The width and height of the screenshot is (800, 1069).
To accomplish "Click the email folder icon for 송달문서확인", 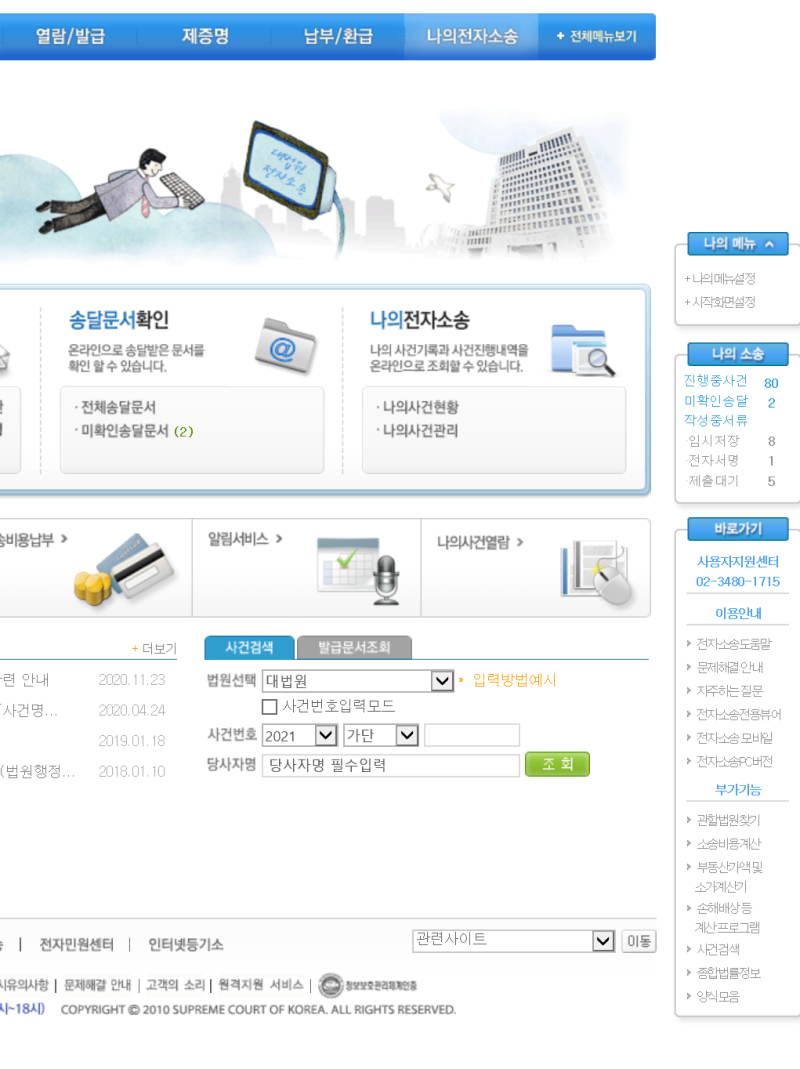I will pos(285,346).
